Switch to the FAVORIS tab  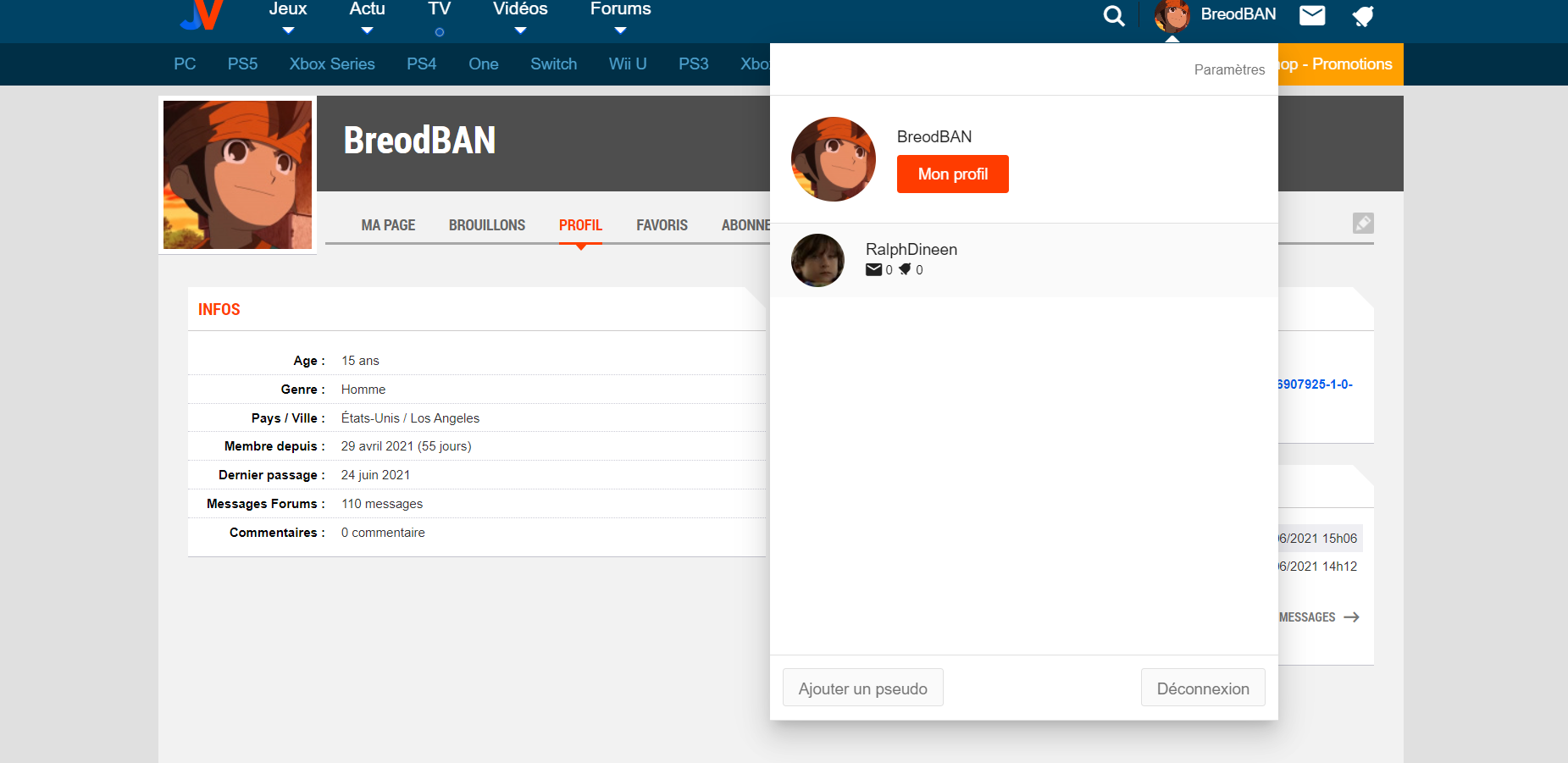point(662,225)
